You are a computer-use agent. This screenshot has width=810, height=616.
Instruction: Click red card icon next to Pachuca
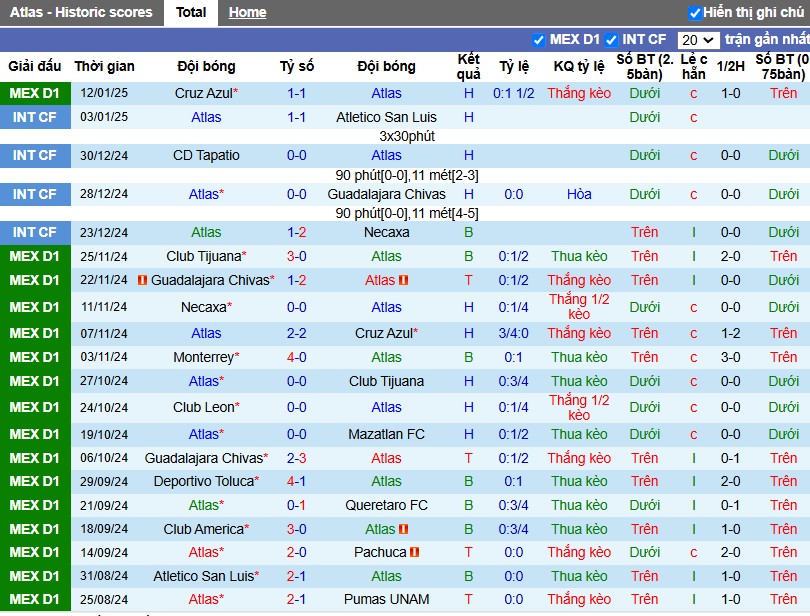point(414,552)
